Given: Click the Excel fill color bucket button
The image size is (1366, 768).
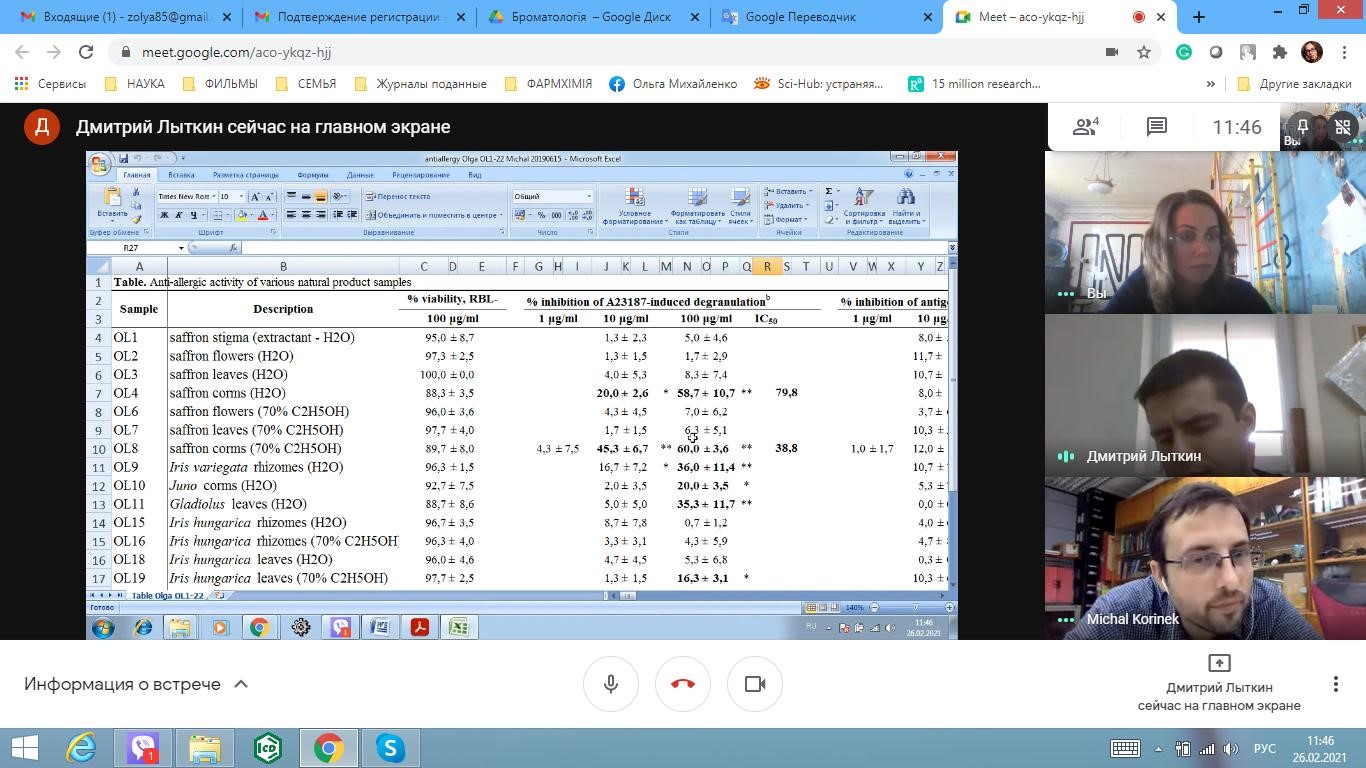Looking at the screenshot, I should click(242, 215).
